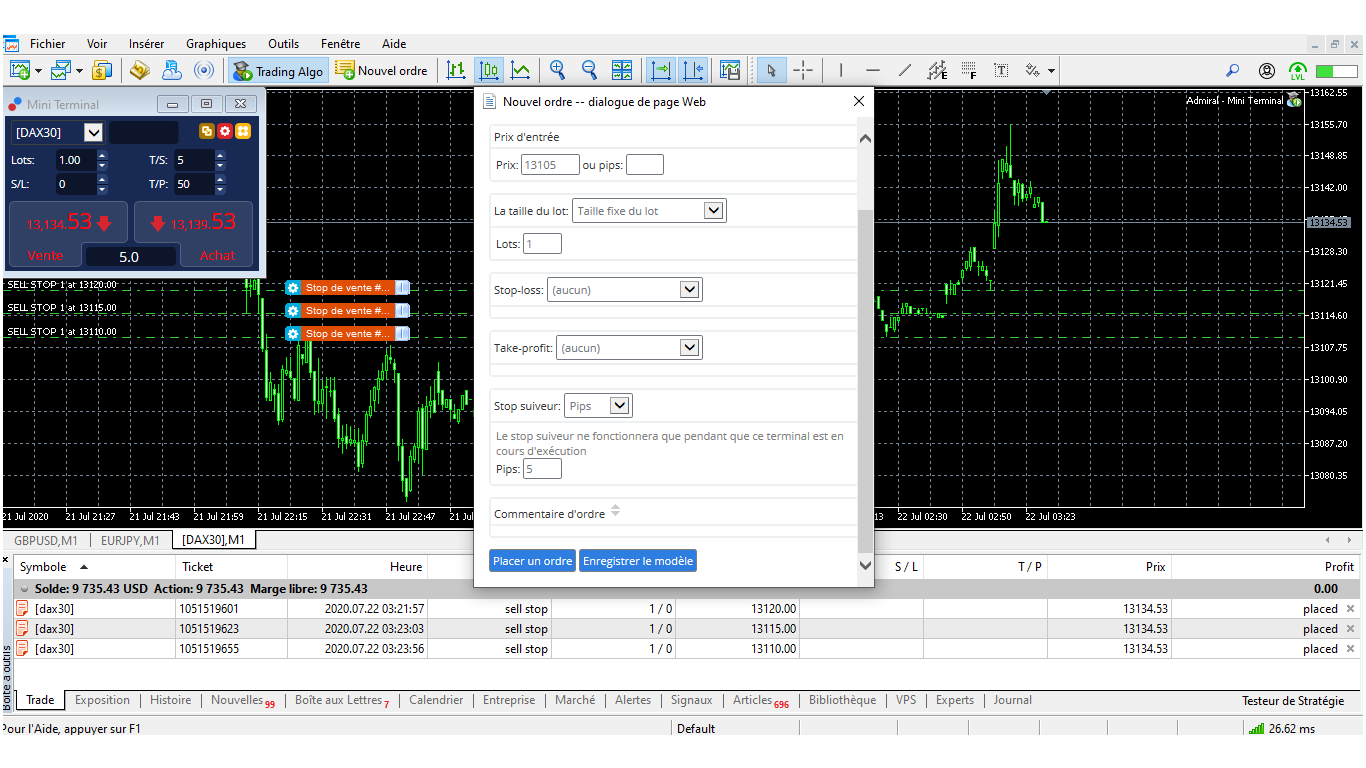Delete the sell stop order at 13120.00
Screen dimensions: 1366x768
(x=1351, y=609)
